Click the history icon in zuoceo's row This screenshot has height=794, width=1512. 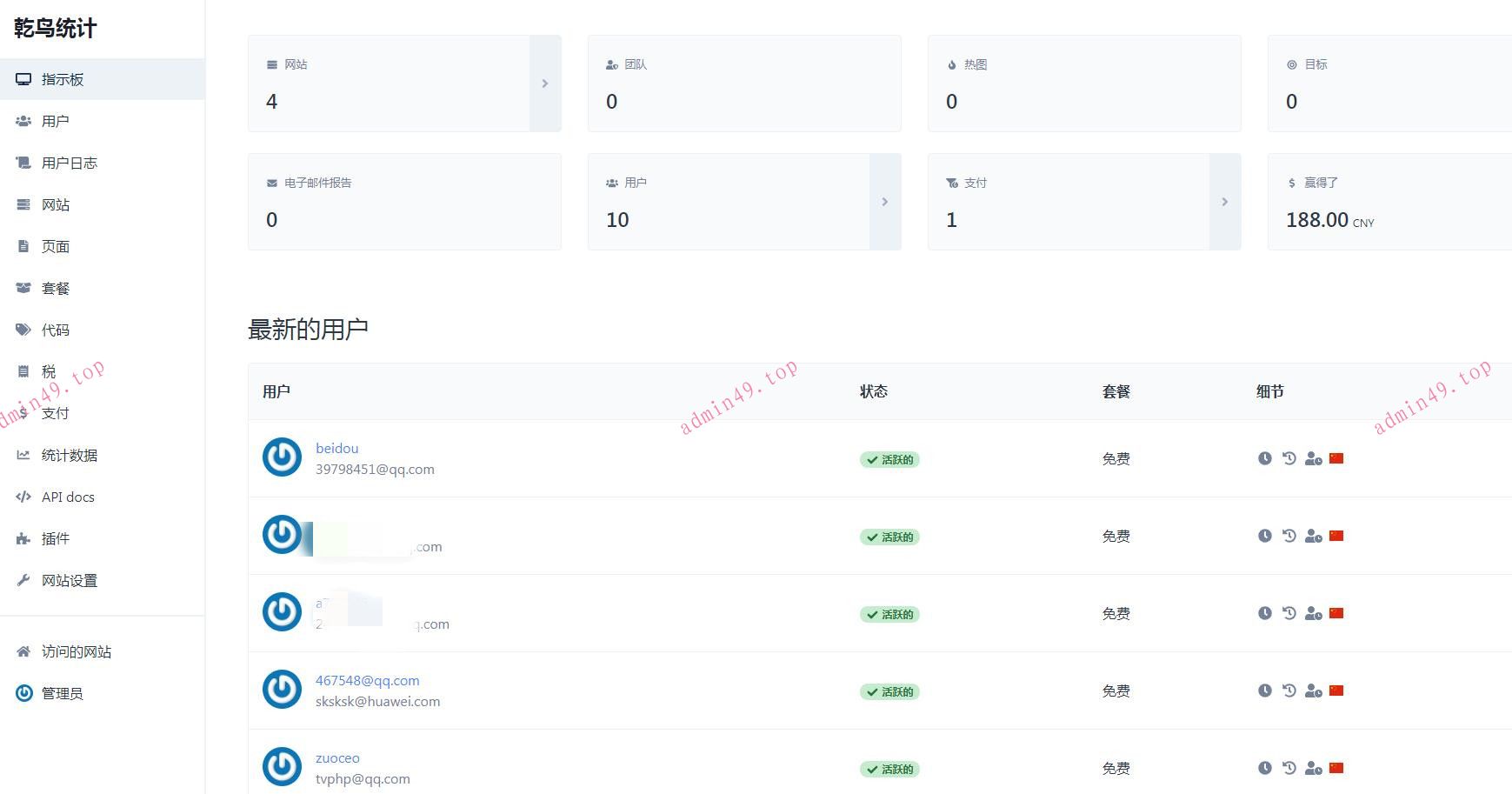(1289, 768)
